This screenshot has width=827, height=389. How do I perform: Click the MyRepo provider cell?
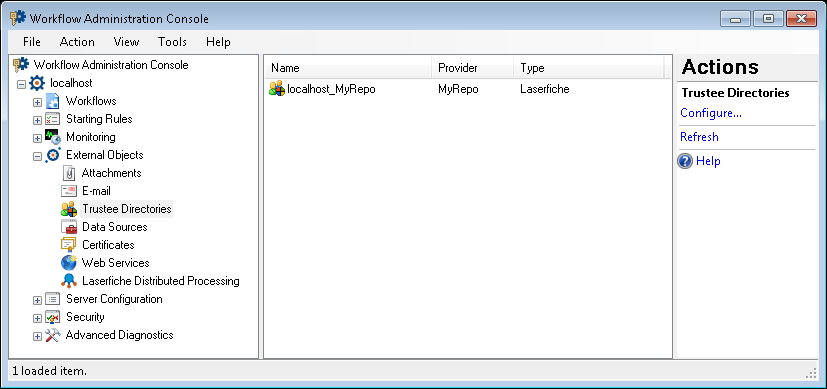coord(458,89)
